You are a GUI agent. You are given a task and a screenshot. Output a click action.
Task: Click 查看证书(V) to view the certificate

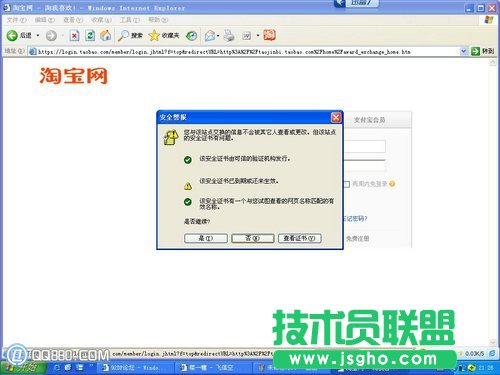[299, 238]
